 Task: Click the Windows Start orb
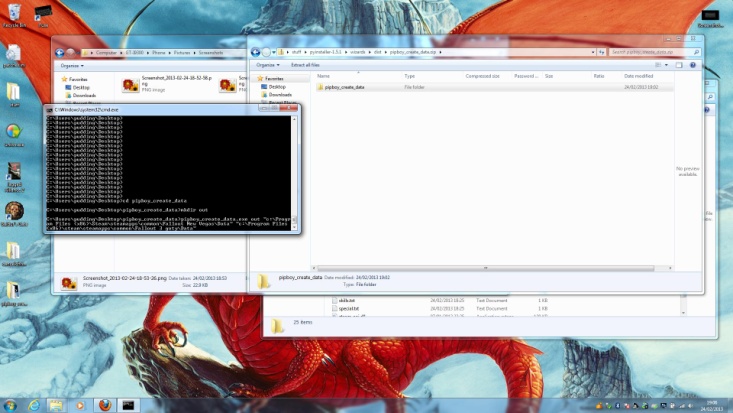10,405
